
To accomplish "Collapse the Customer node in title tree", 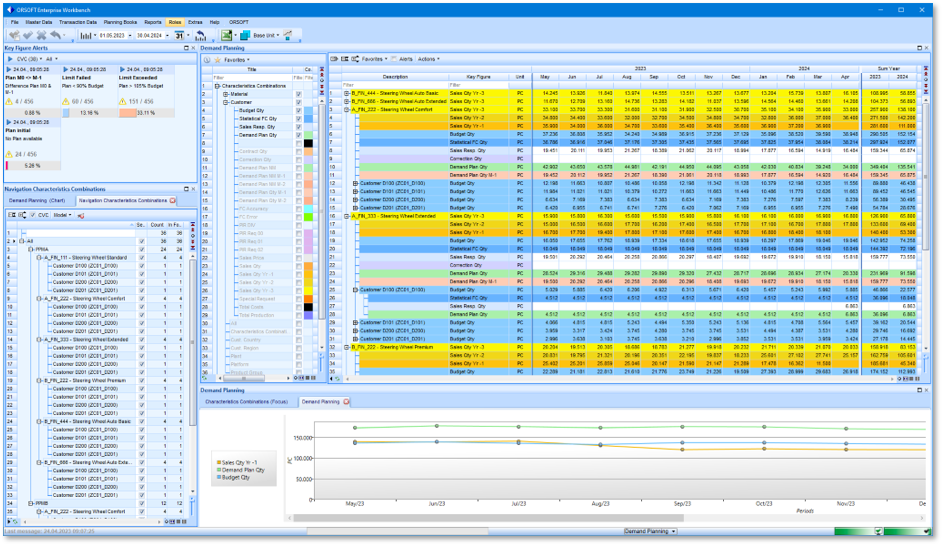I will click(226, 103).
